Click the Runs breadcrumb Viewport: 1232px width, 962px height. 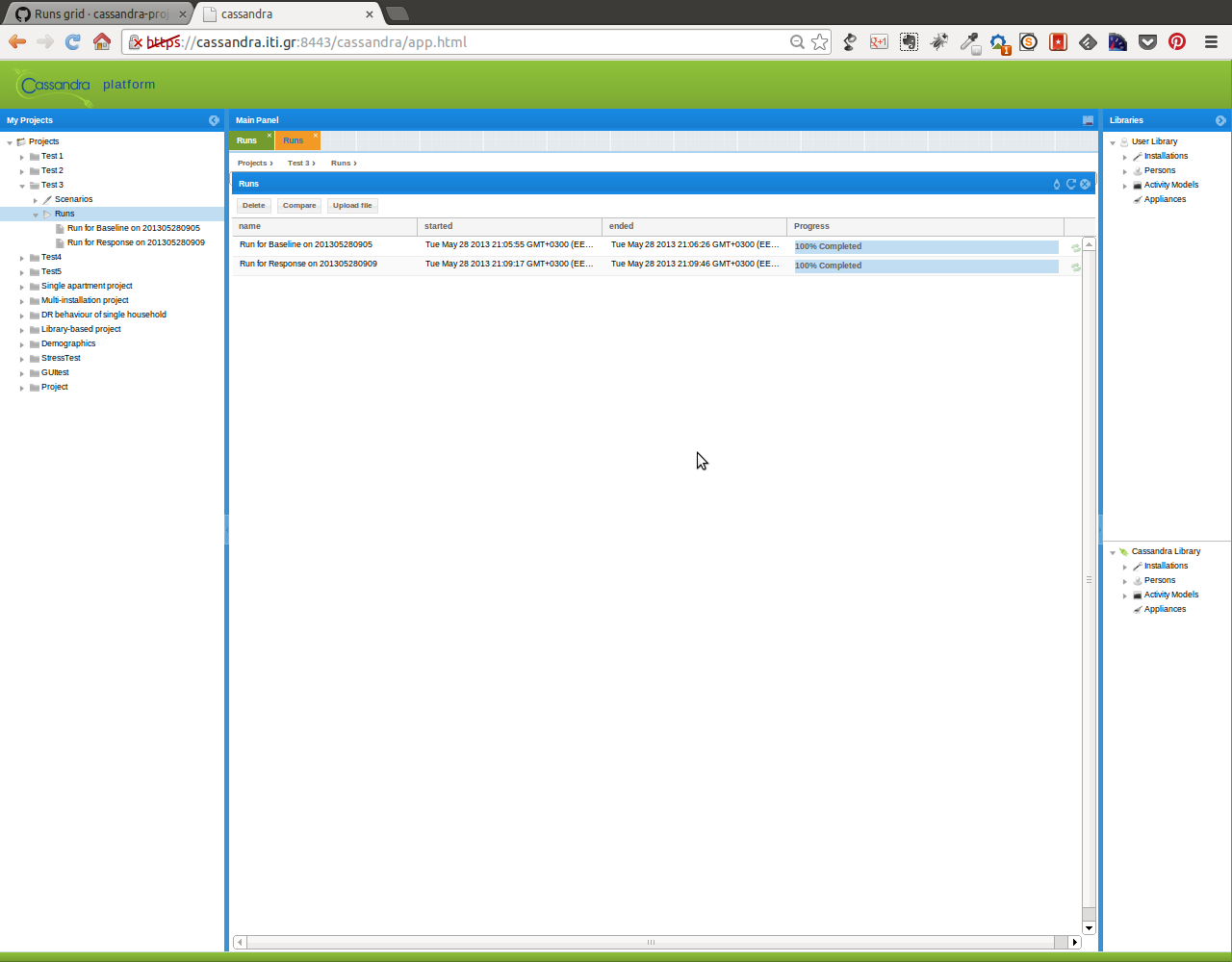point(341,164)
